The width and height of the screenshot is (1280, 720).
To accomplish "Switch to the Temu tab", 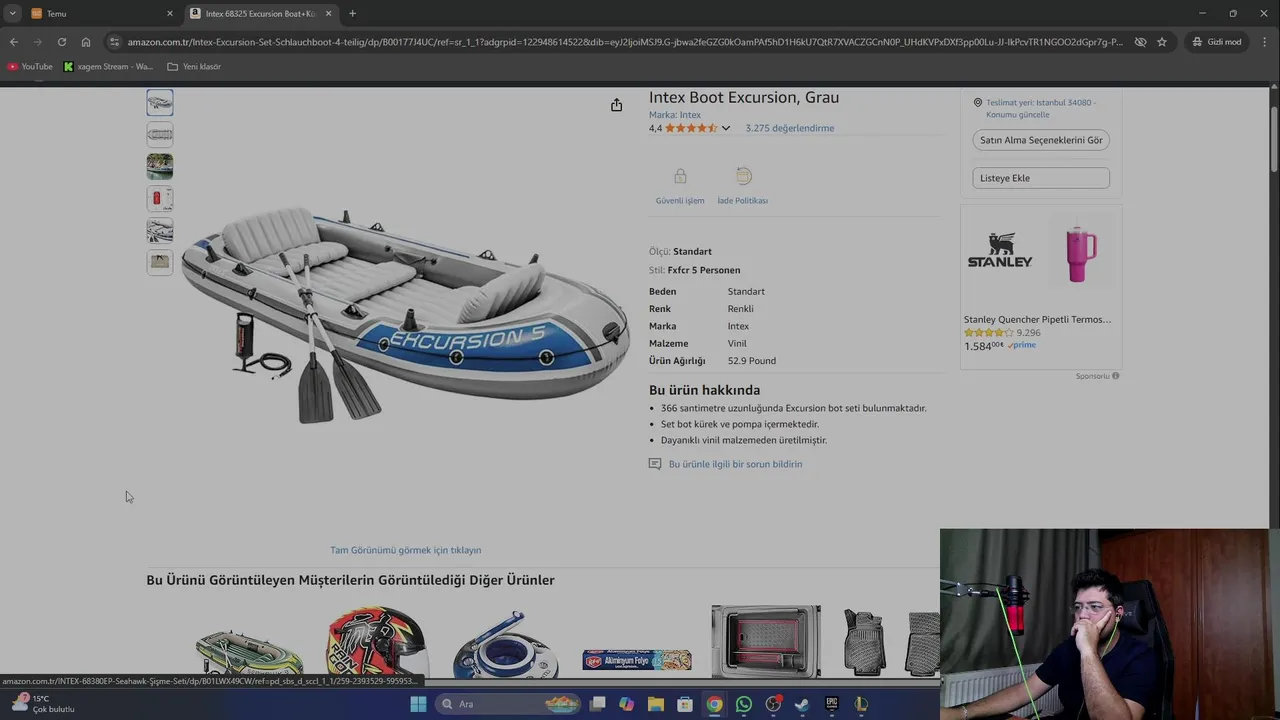I will [x=100, y=13].
